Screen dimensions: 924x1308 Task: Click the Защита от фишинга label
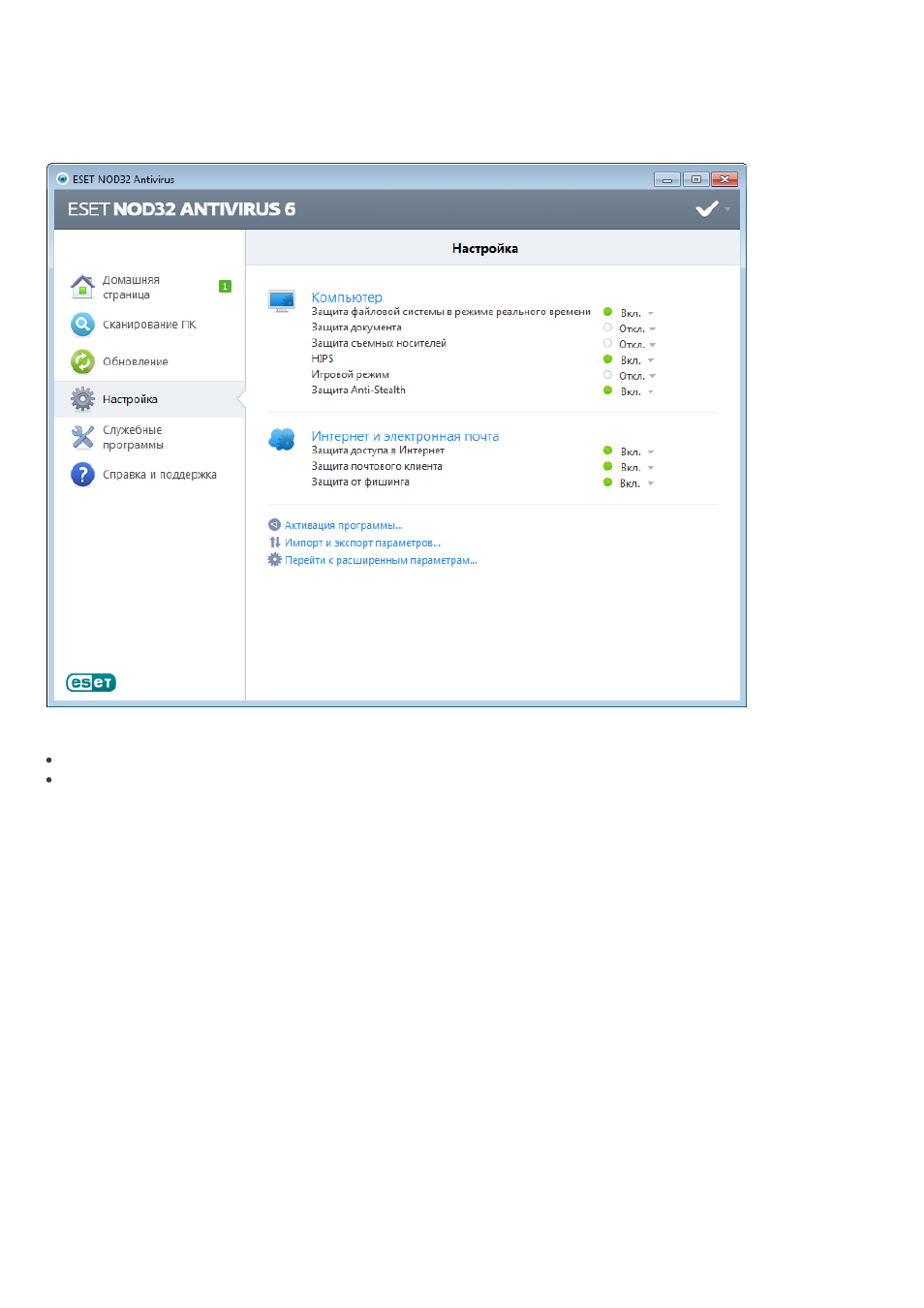click(360, 482)
